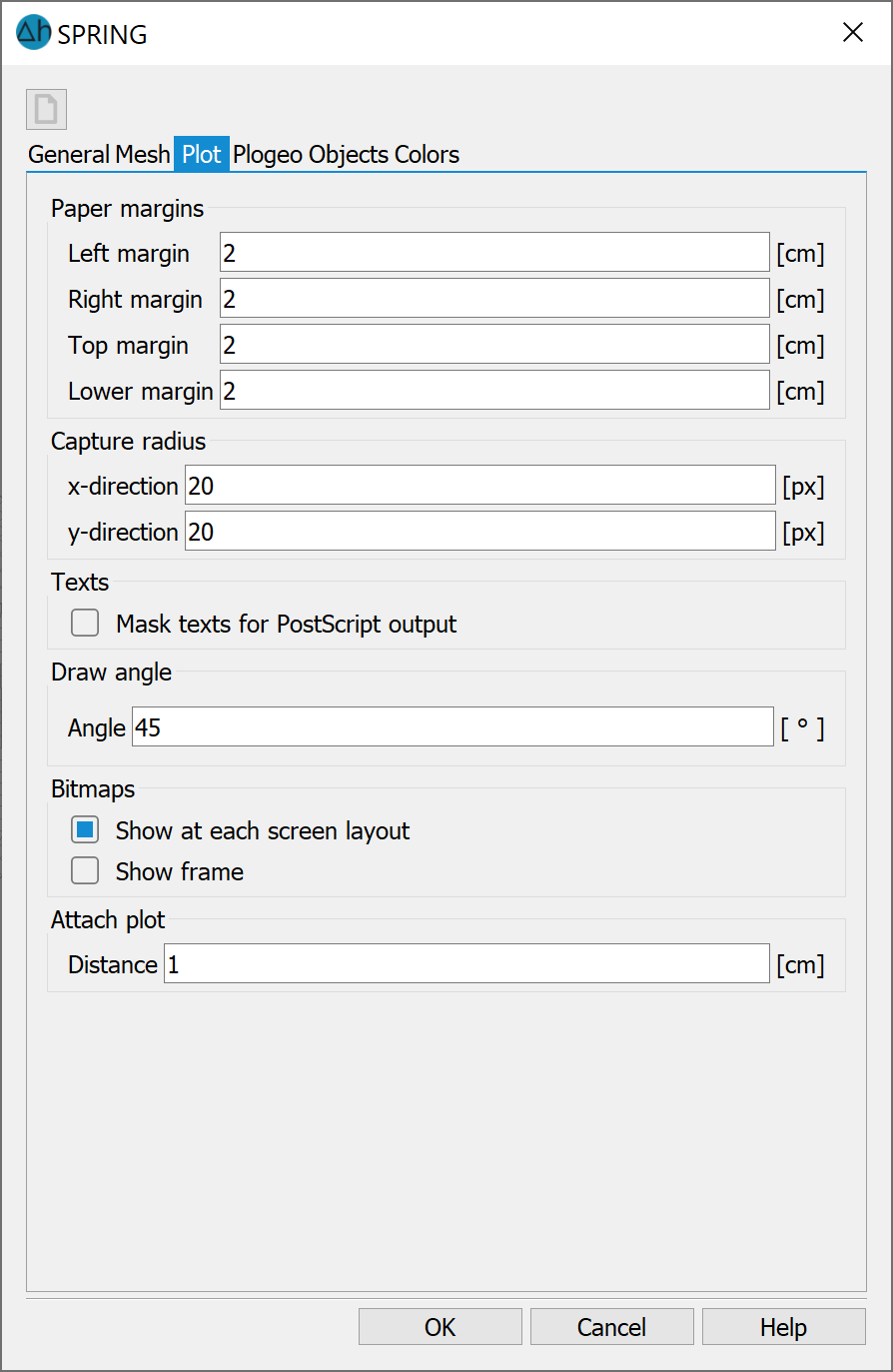Screen dimensions: 893x1372
Task: Click the SPRING logo icon in title bar
Action: 33,33
